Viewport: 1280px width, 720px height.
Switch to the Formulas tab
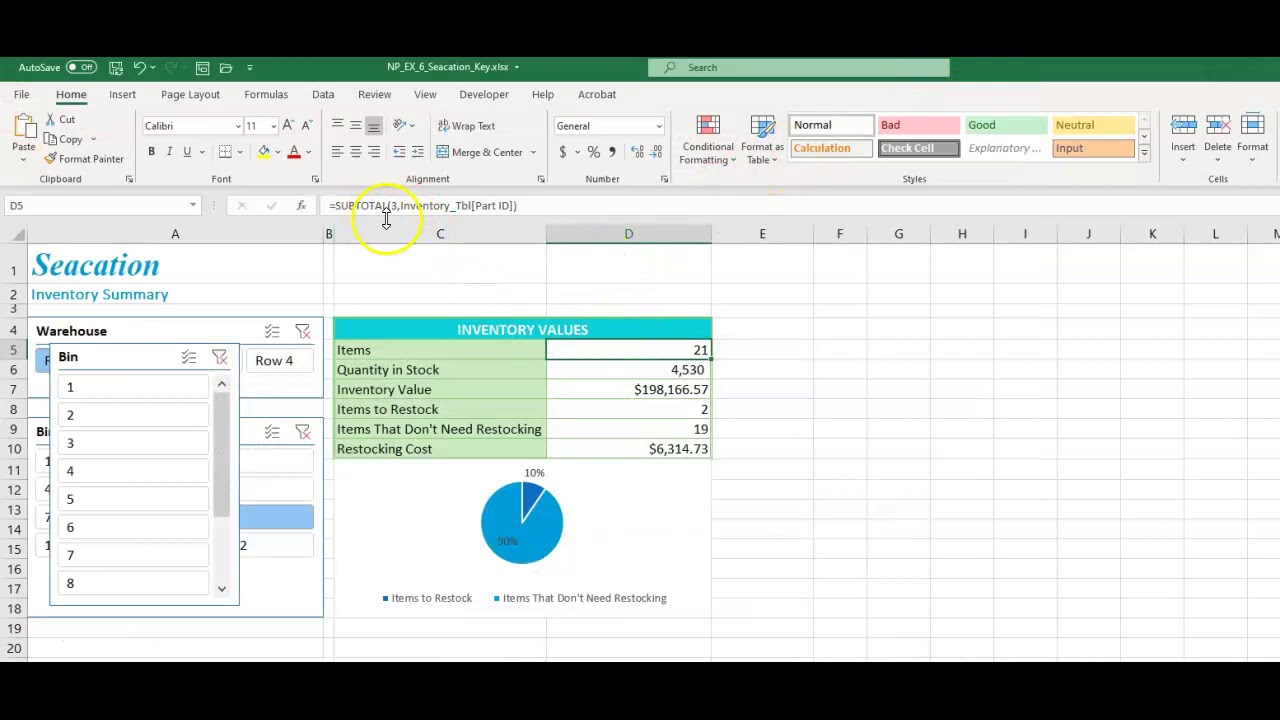[266, 94]
